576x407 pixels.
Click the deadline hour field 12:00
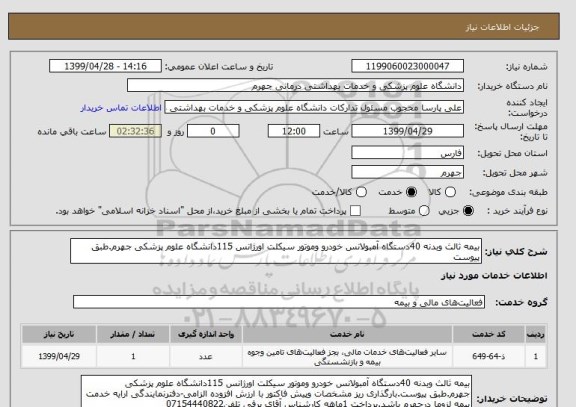[x=294, y=131]
